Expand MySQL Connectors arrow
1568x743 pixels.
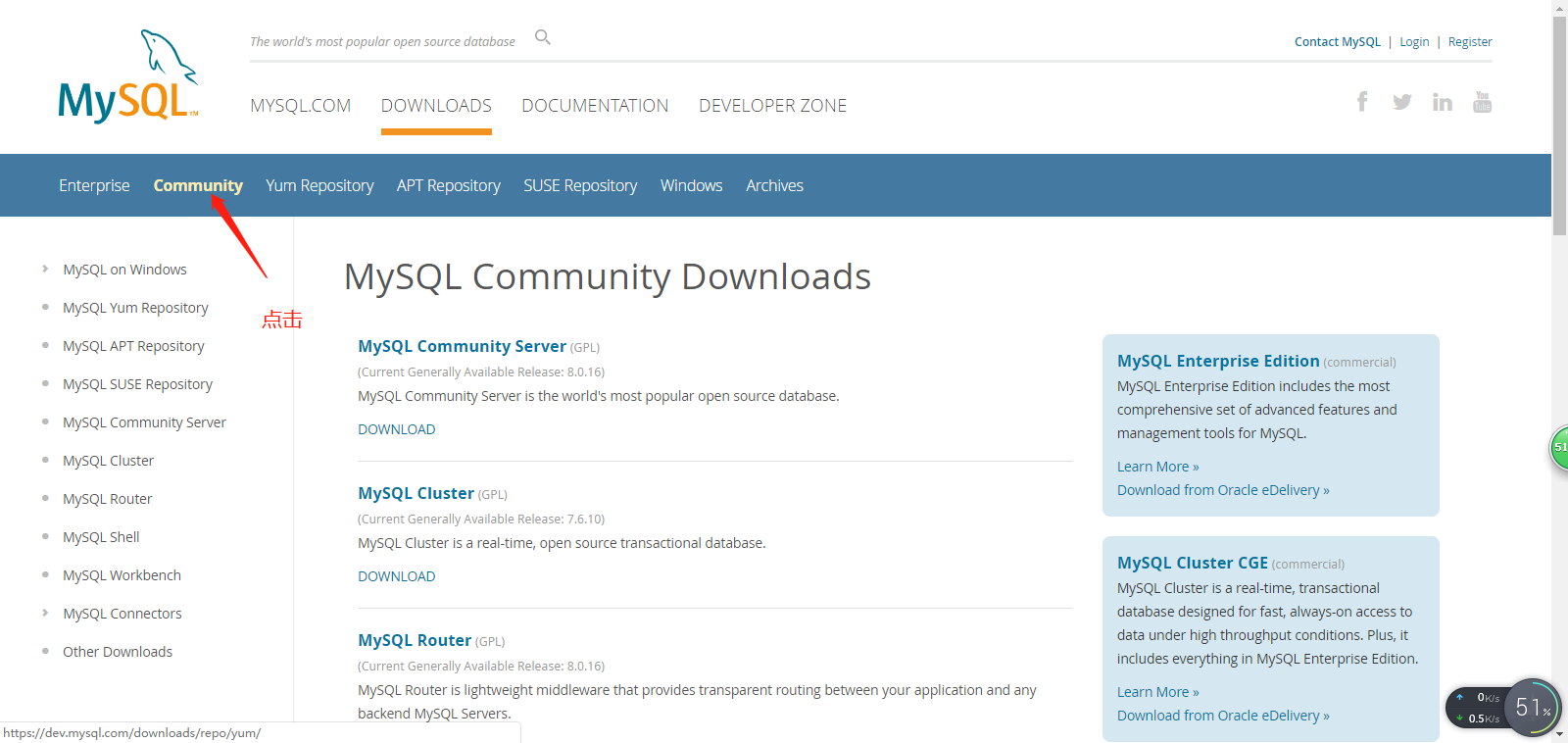pyautogui.click(x=45, y=613)
